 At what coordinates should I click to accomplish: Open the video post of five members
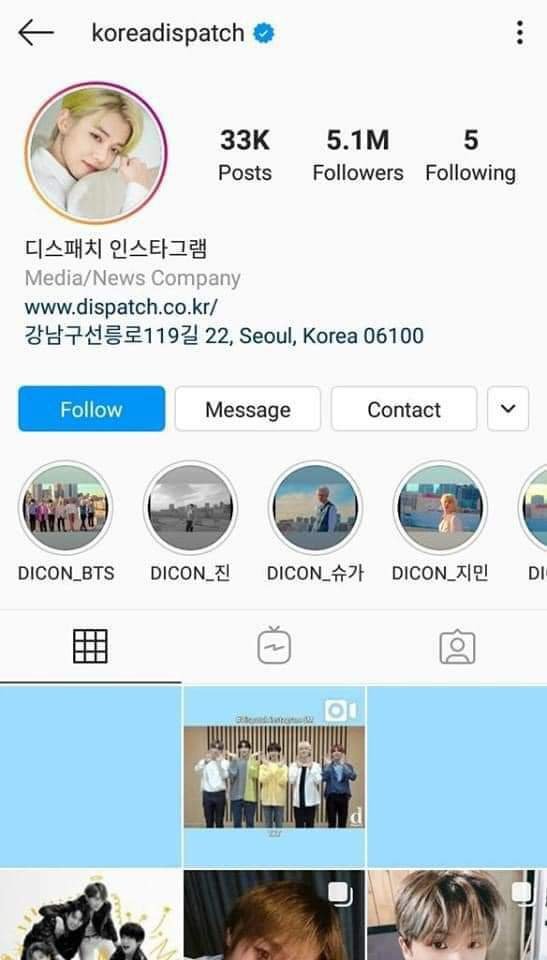[x=274, y=776]
